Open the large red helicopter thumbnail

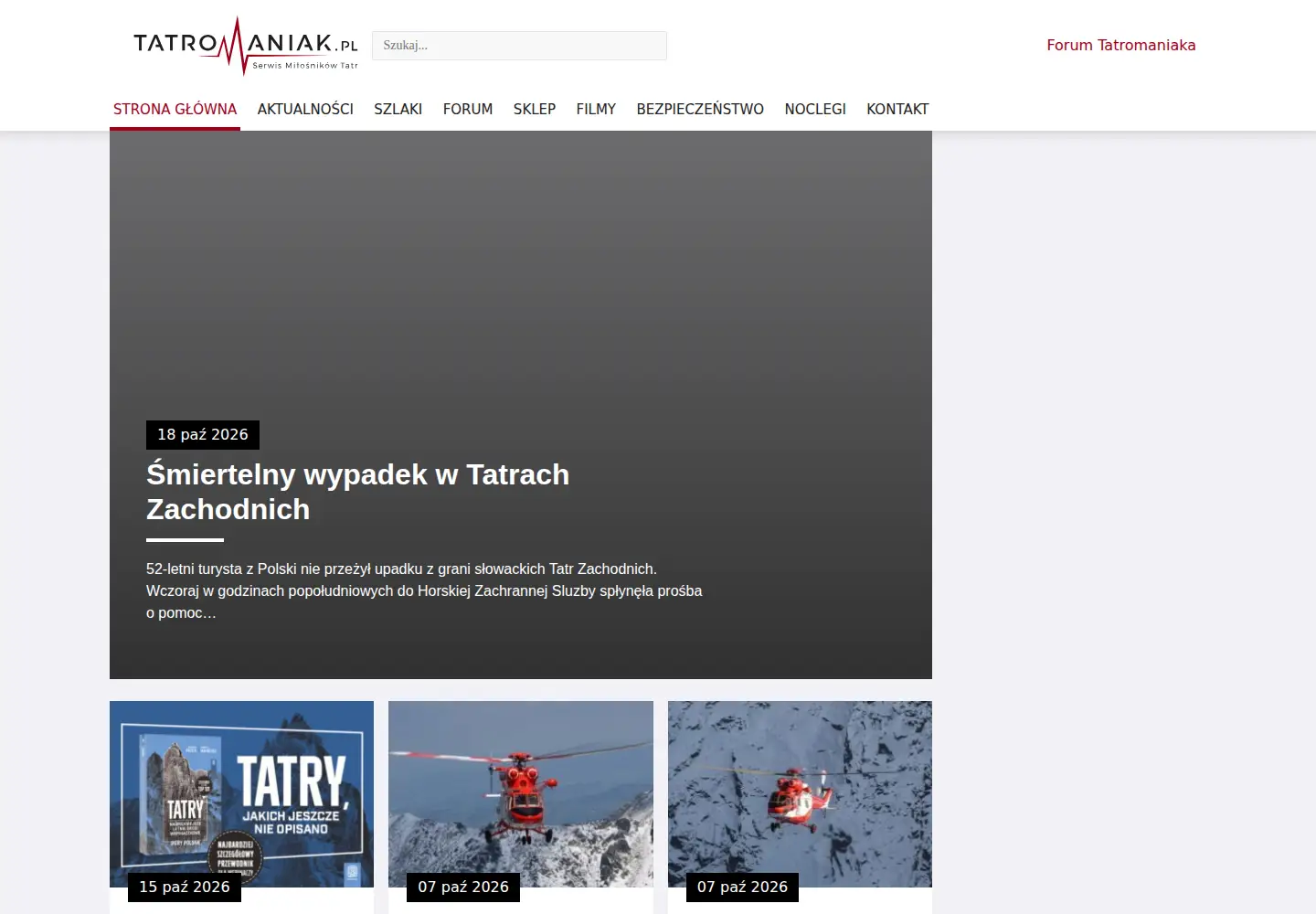point(521,794)
